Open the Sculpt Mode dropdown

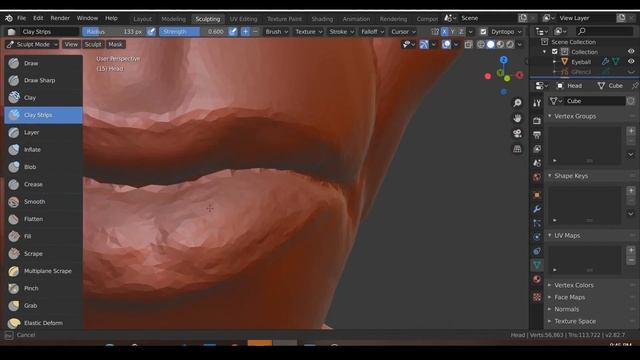click(32, 44)
